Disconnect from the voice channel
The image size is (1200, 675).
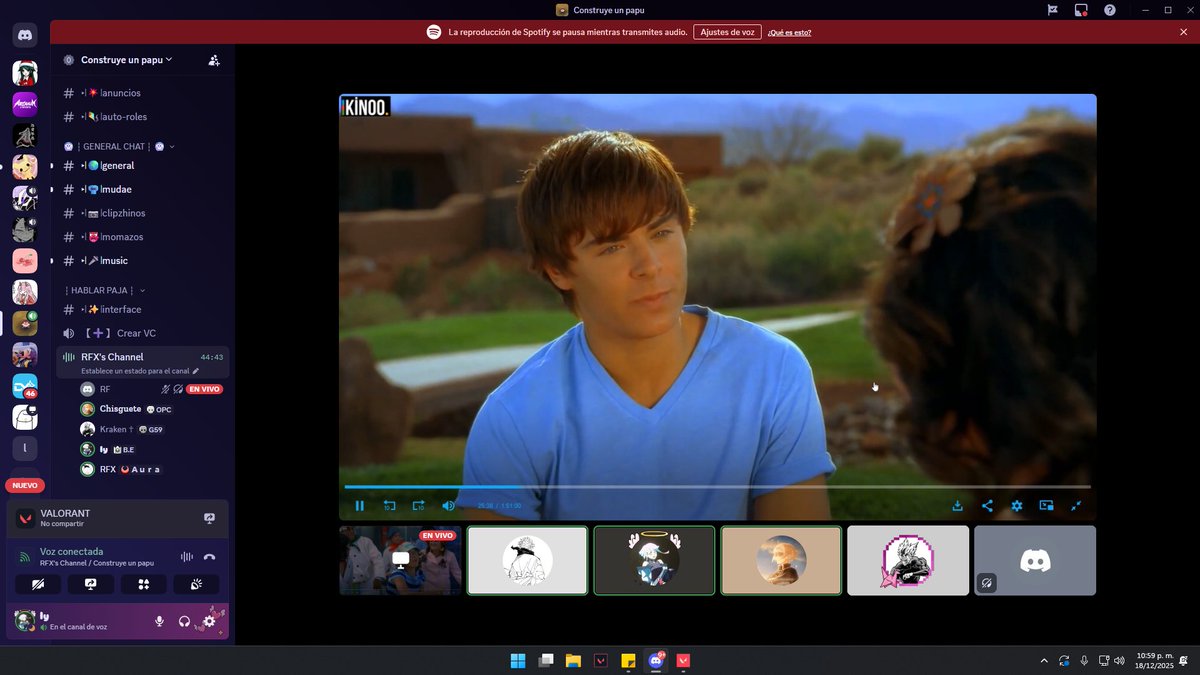[x=210, y=557]
